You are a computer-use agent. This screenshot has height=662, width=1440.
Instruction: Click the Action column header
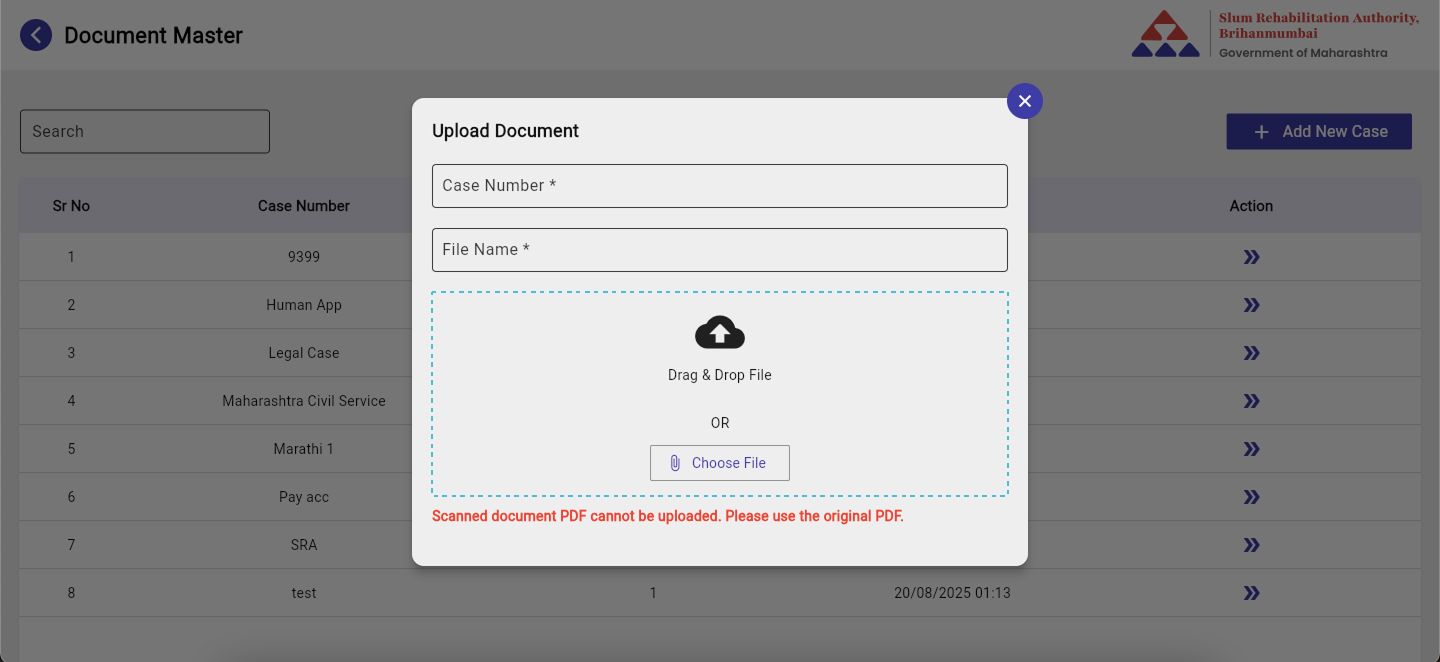click(1251, 206)
